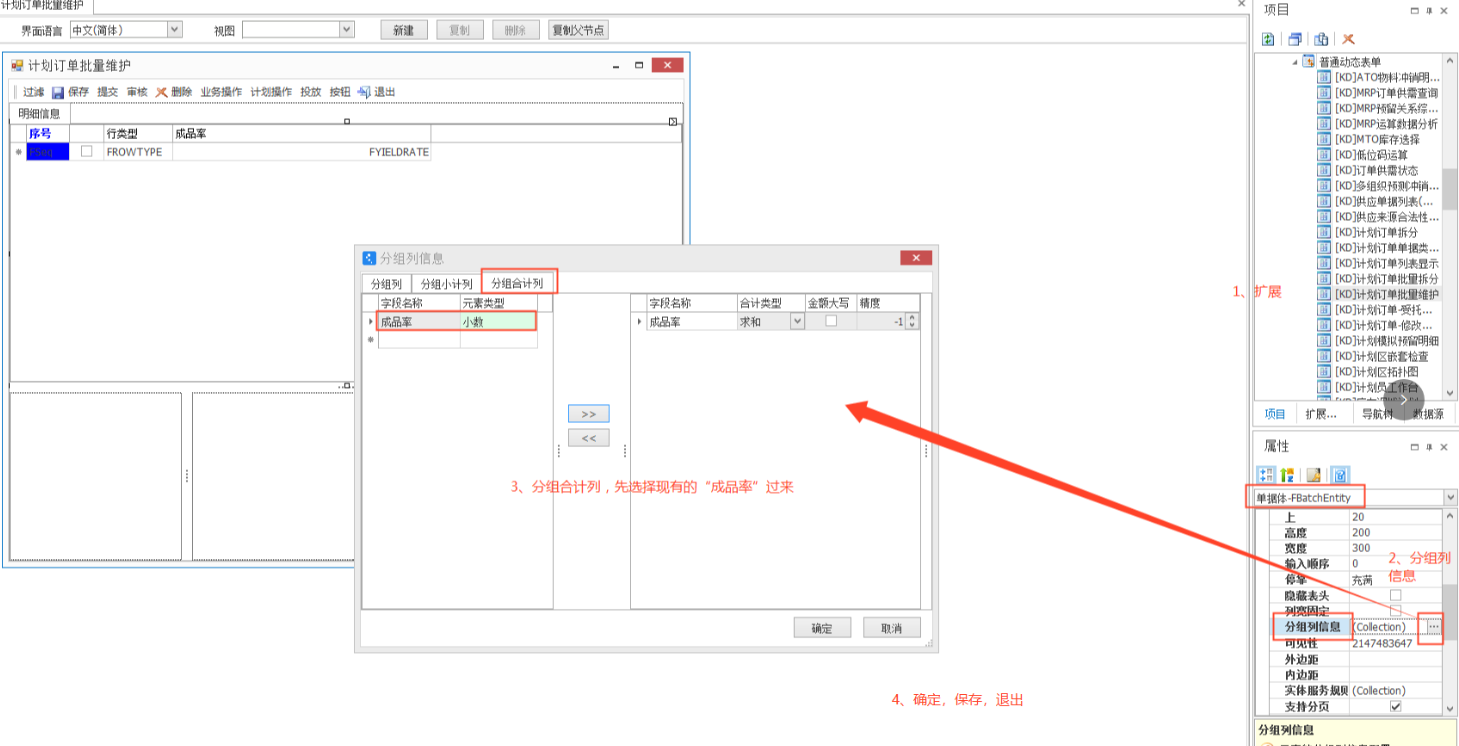Click the 保存 save disk icon
1459x746 pixels.
(58, 92)
